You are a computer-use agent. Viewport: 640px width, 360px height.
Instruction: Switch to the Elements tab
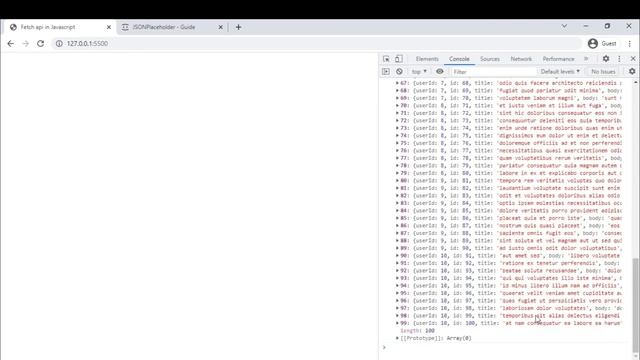427,59
